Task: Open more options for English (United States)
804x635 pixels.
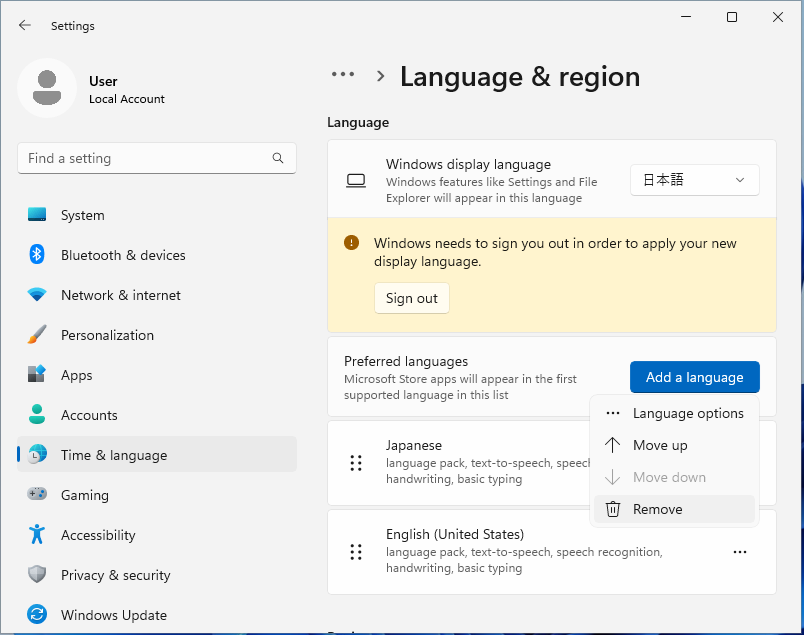Action: [x=739, y=552]
